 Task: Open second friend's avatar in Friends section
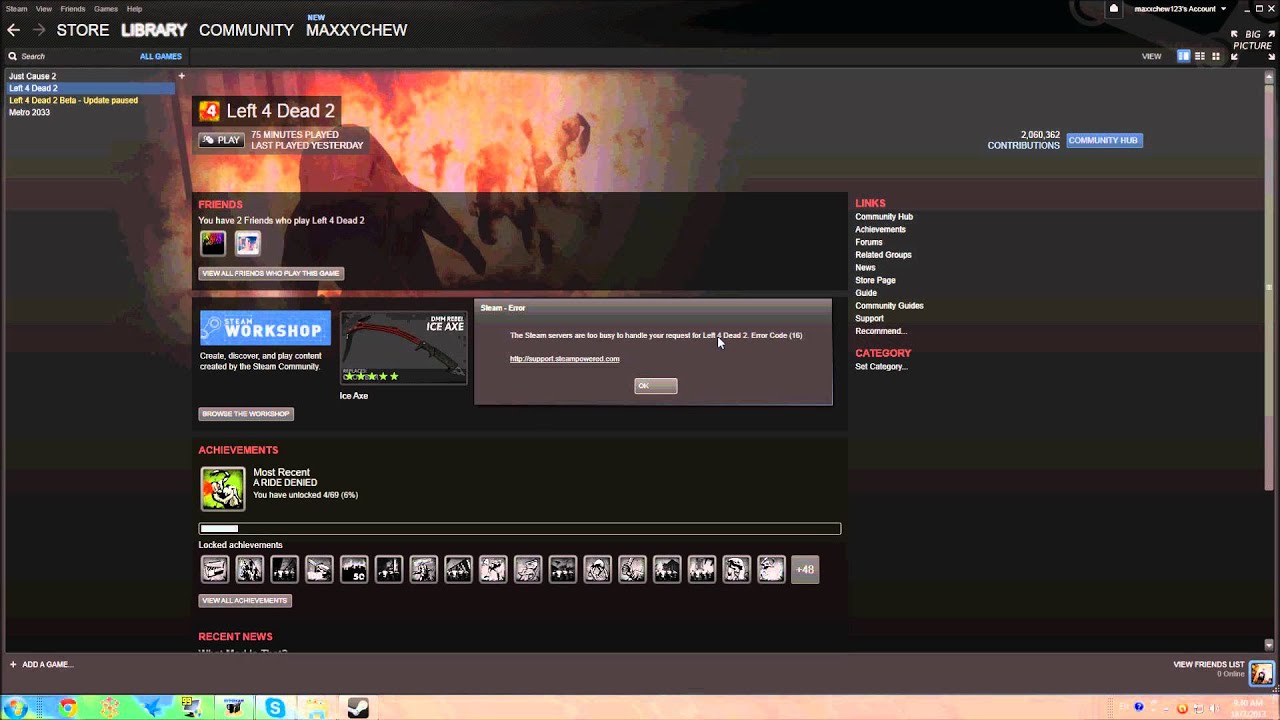(x=247, y=243)
